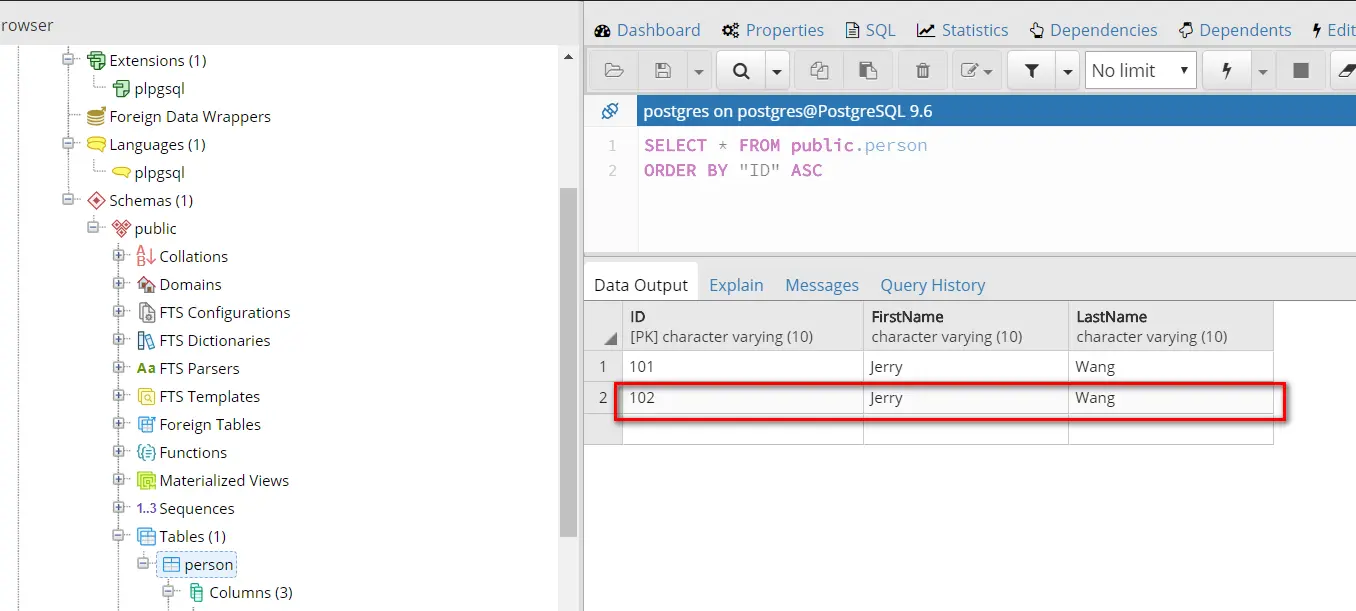
Task: Open the No limit rows dropdown
Action: (x=1140, y=71)
